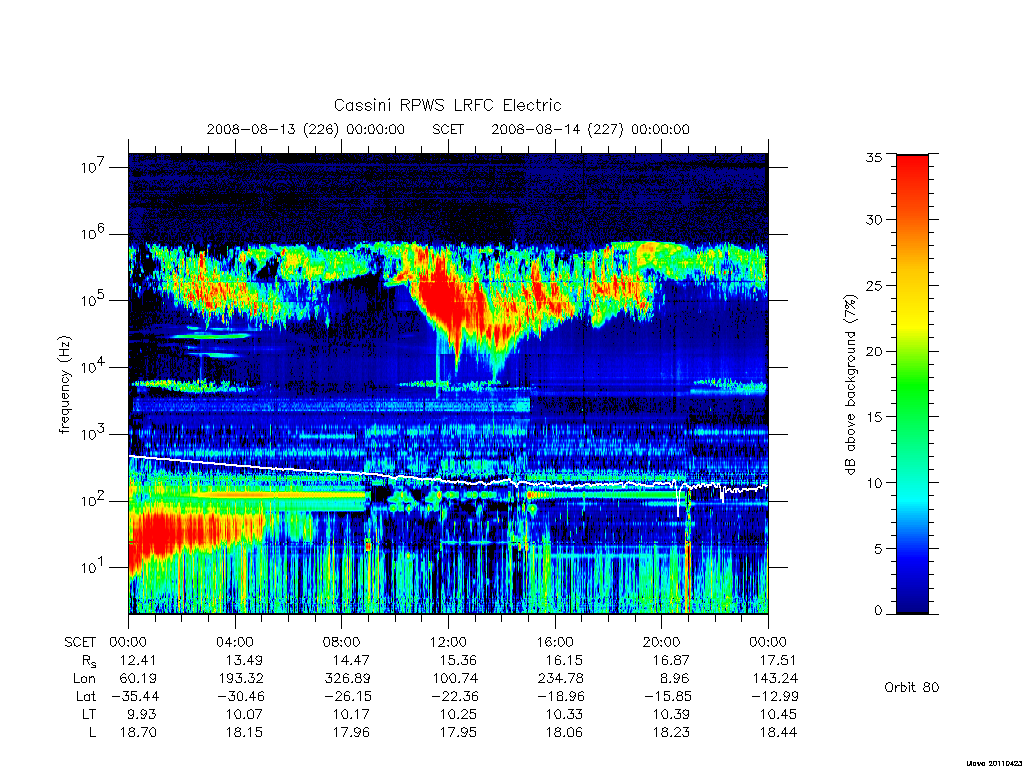Screen dimensions: 1024x768
Task: Click the "08:00" time axis label
Action: [342, 642]
